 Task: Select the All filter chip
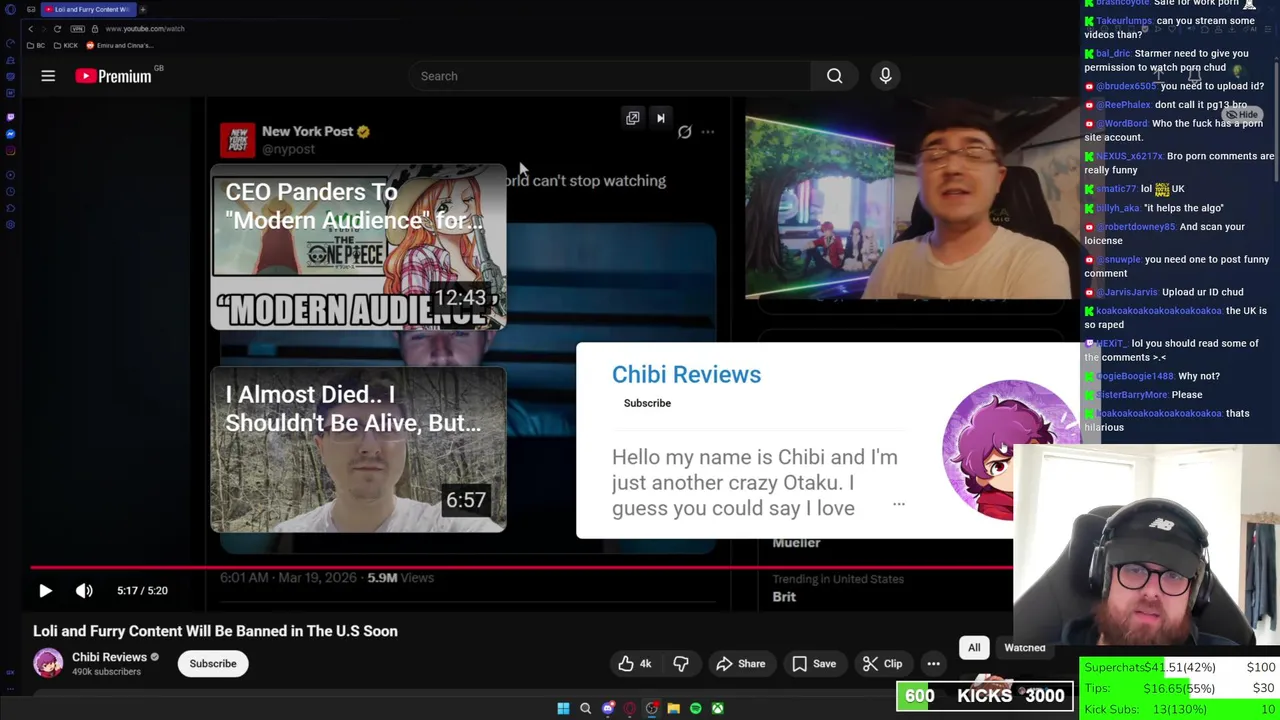click(974, 648)
